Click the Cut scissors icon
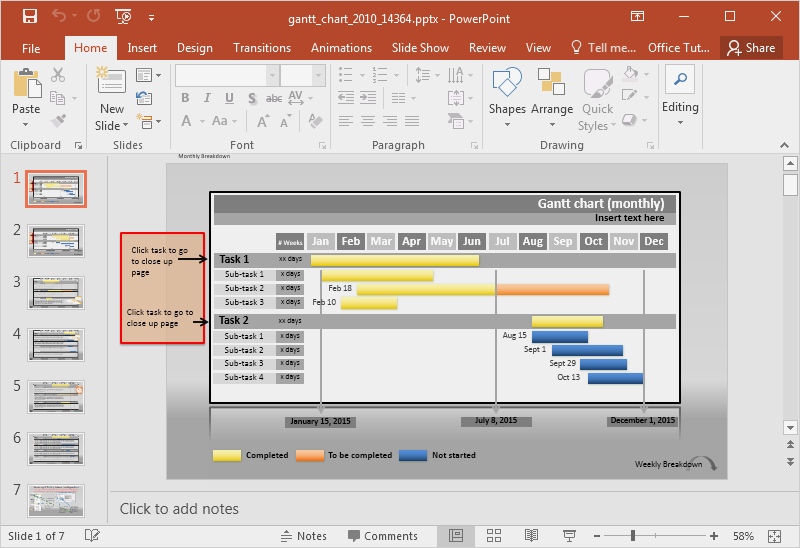This screenshot has height=548, width=800. coord(58,75)
